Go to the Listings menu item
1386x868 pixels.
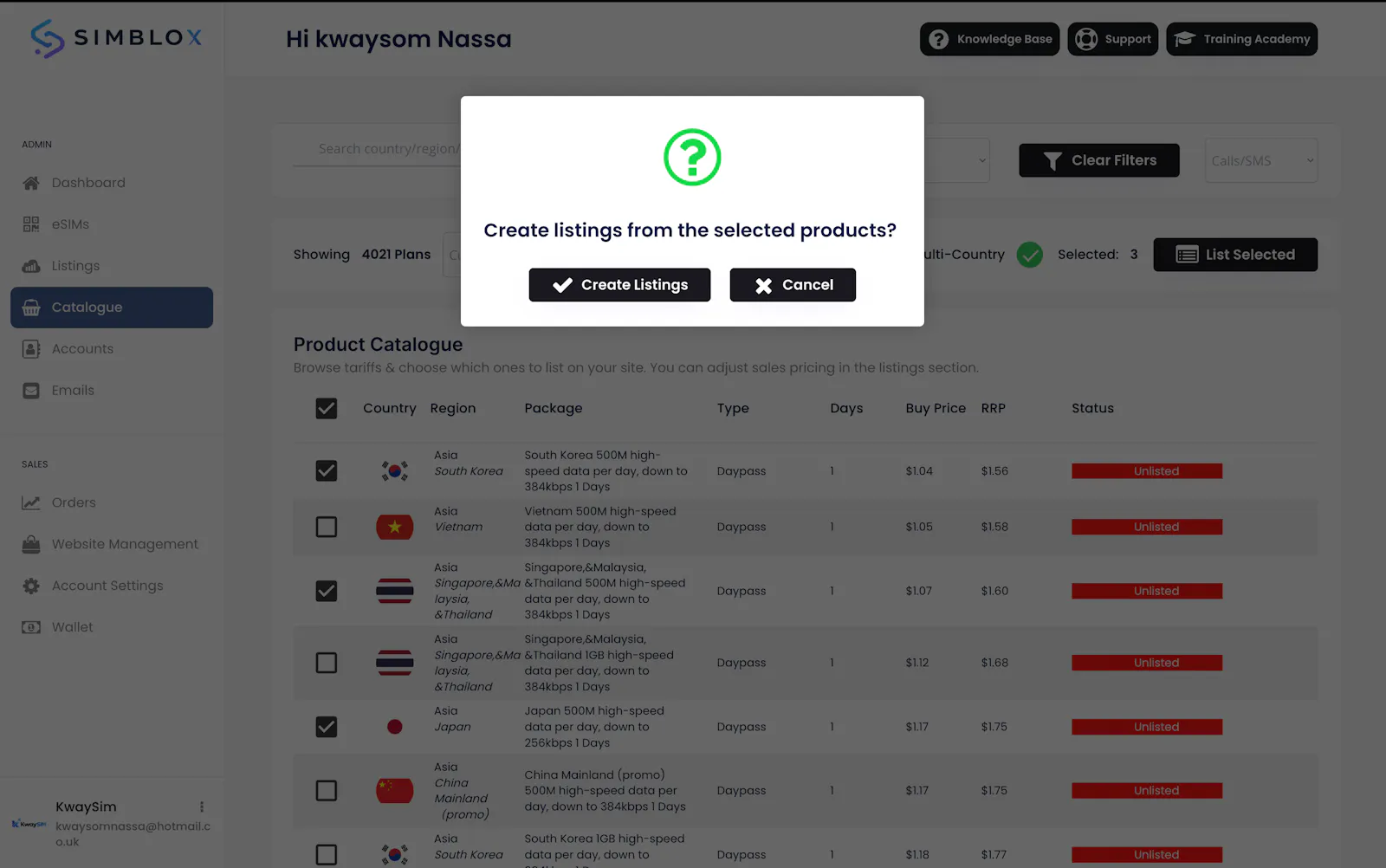tap(112, 266)
